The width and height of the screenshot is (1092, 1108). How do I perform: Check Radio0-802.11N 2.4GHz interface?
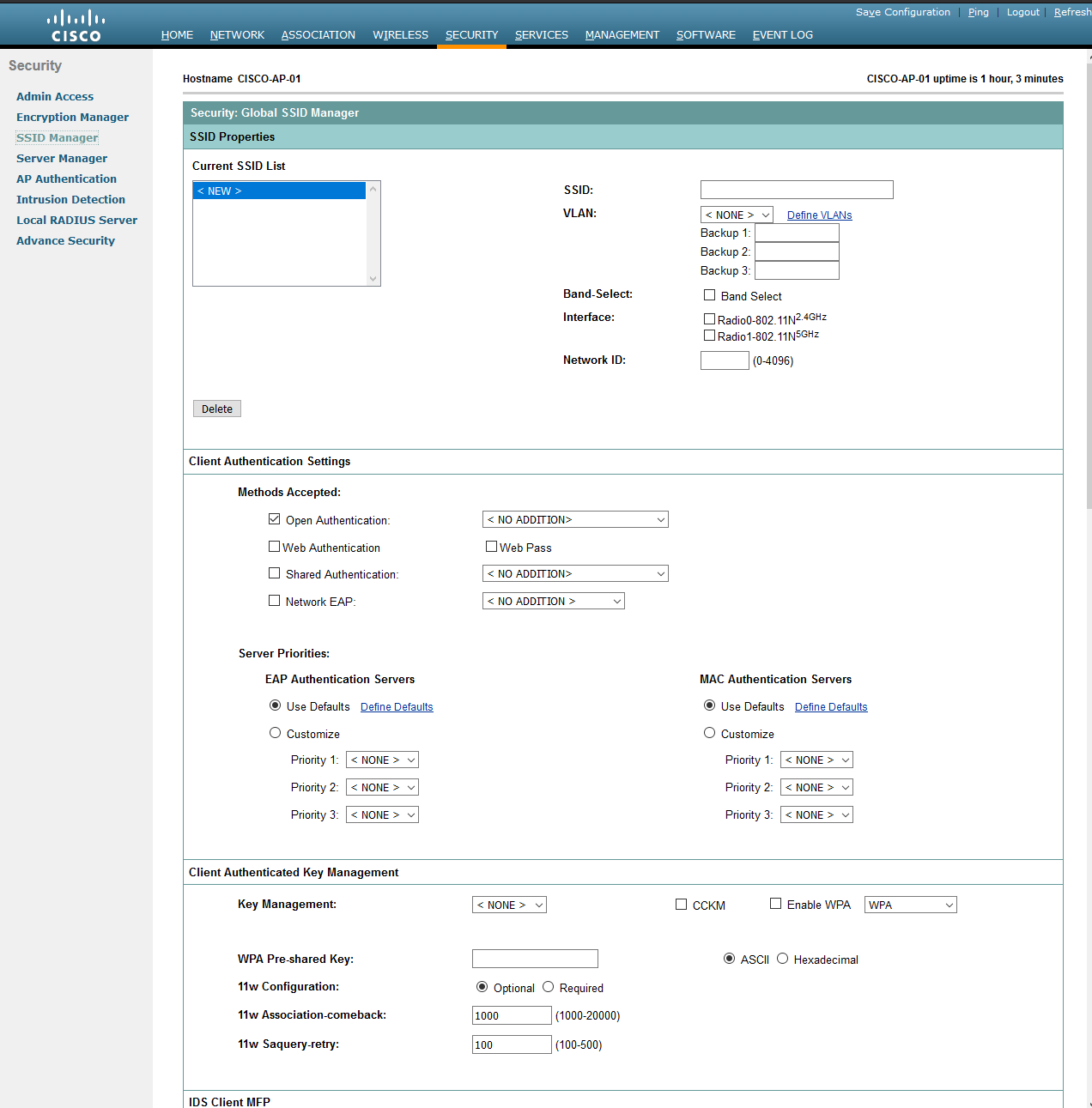coord(709,318)
